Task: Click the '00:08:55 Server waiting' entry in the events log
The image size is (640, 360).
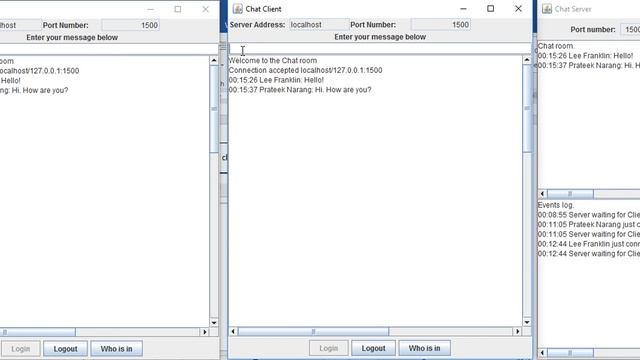Action: pos(589,215)
